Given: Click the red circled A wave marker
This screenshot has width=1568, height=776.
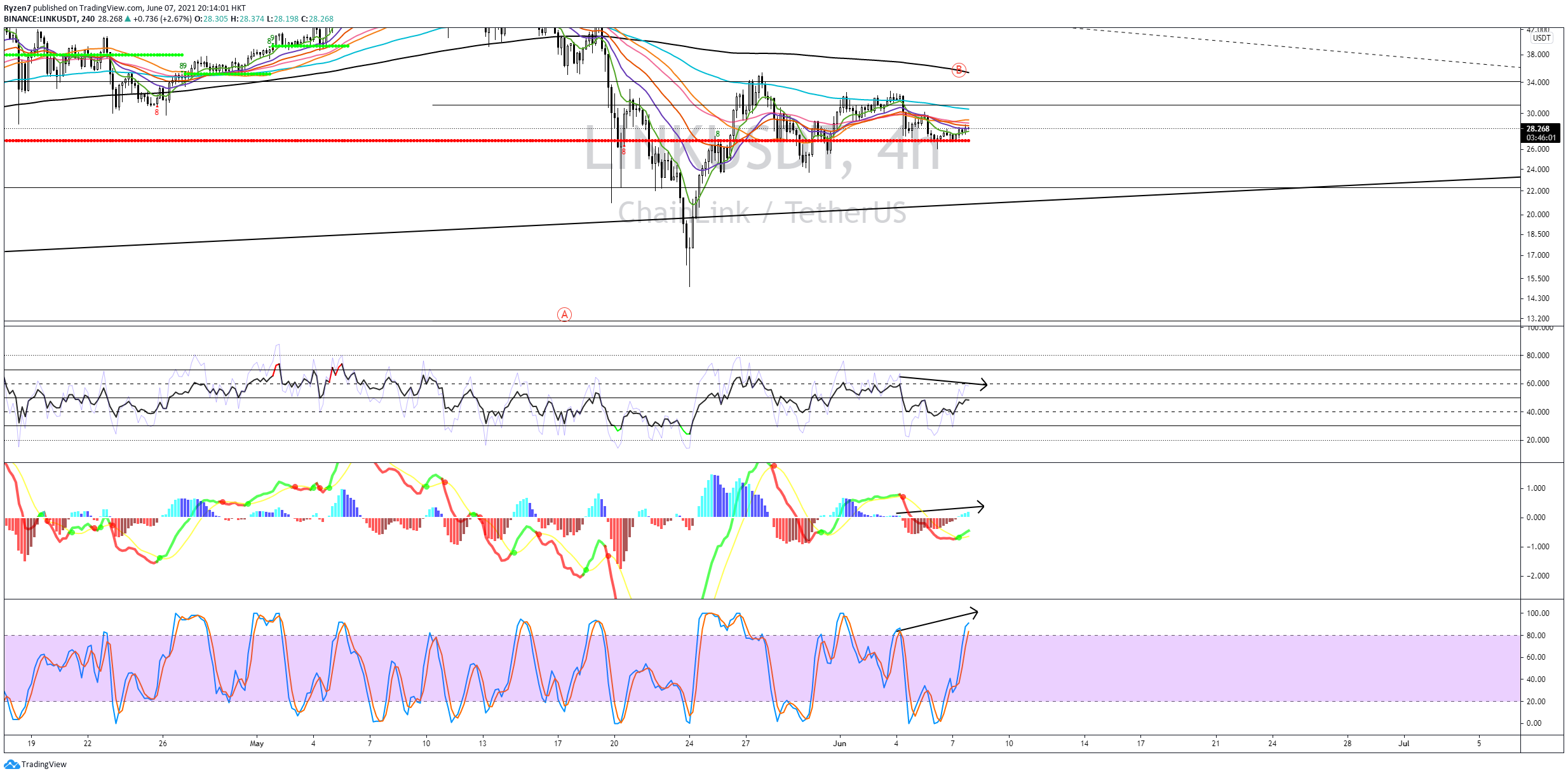Looking at the screenshot, I should pyautogui.click(x=564, y=314).
